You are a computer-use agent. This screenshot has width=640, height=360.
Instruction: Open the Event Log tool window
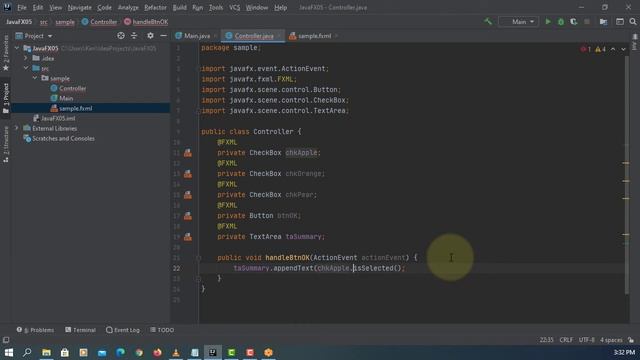click(x=122, y=330)
